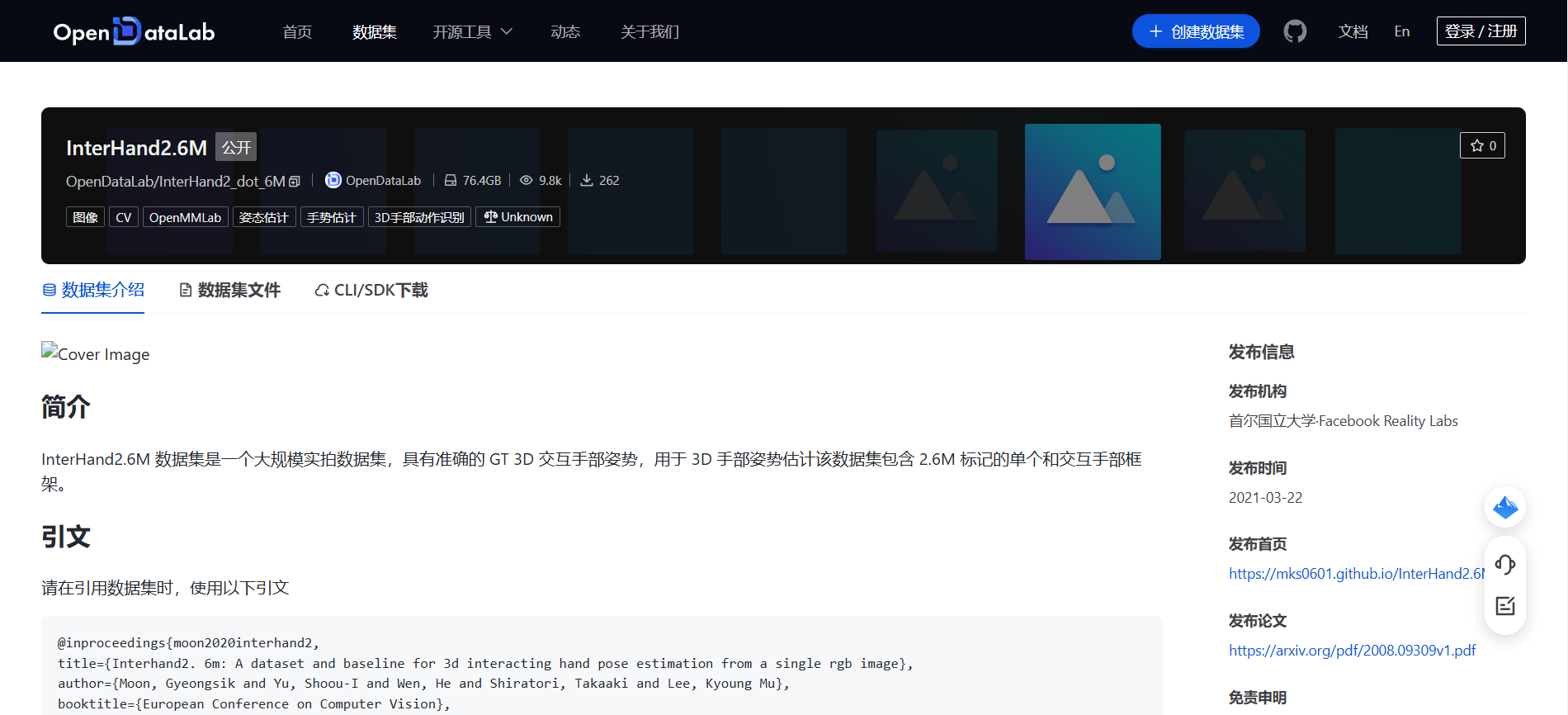The image size is (1568, 715).
Task: Click the 3D手部动作识别 tag
Action: pos(419,217)
